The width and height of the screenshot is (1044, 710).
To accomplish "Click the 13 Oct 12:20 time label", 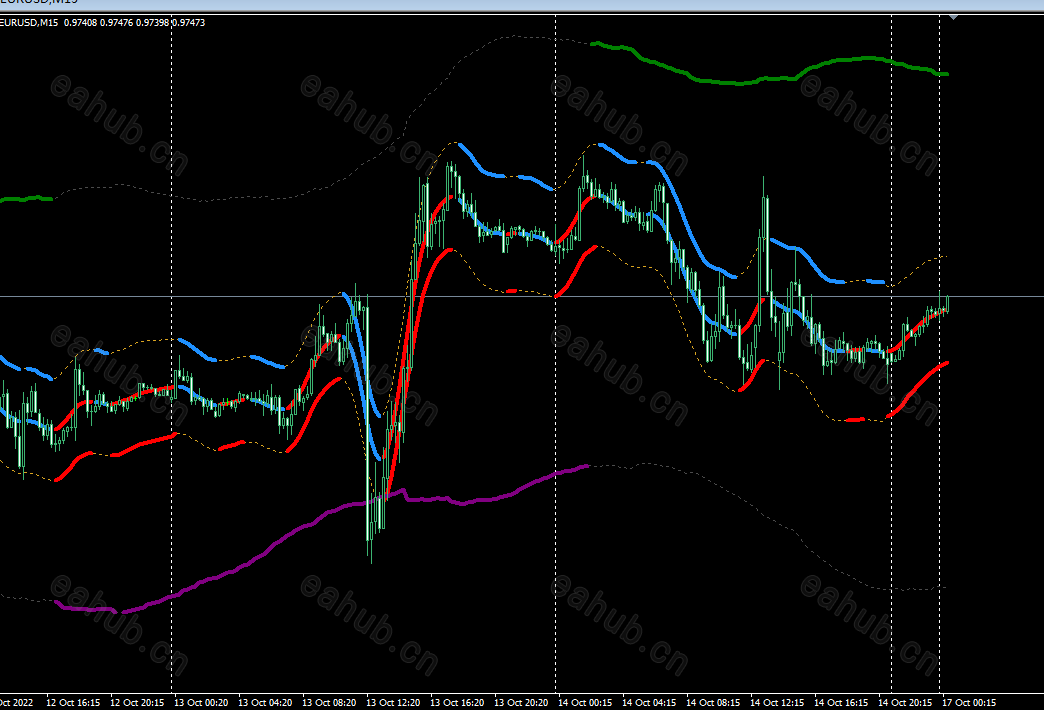I will pyautogui.click(x=393, y=703).
